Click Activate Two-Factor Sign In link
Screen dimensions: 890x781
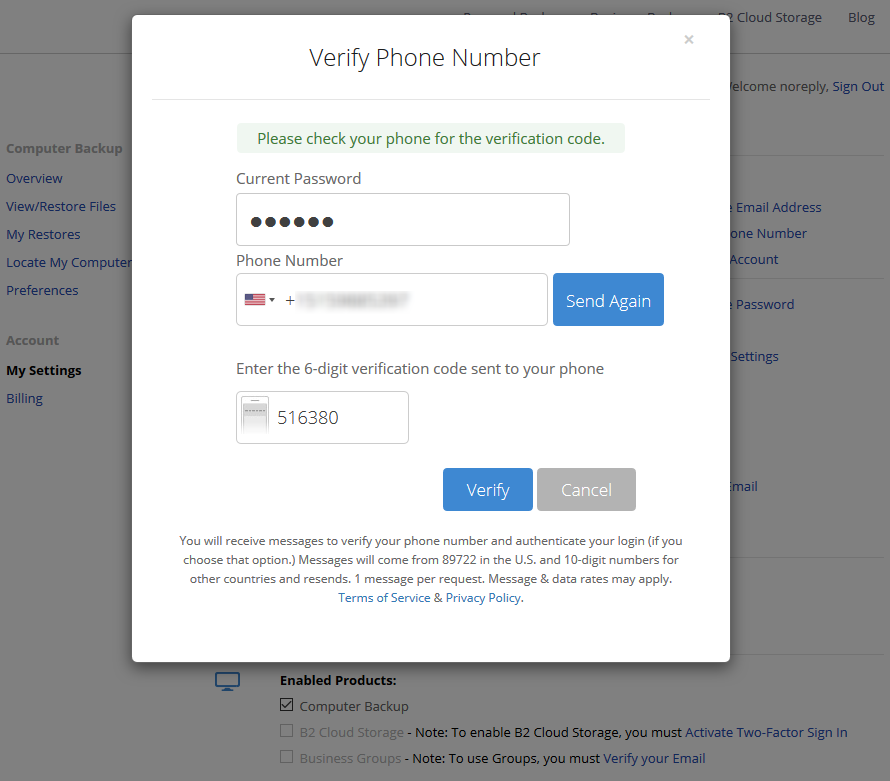pyautogui.click(x=766, y=732)
